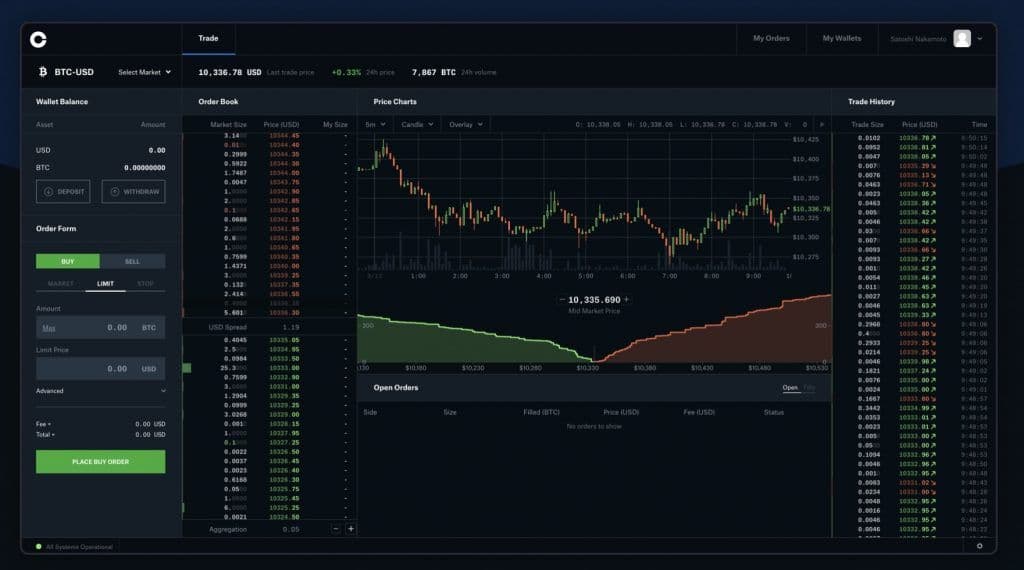
Task: Zoom out depth chart with minus icon
Action: [x=562, y=300]
